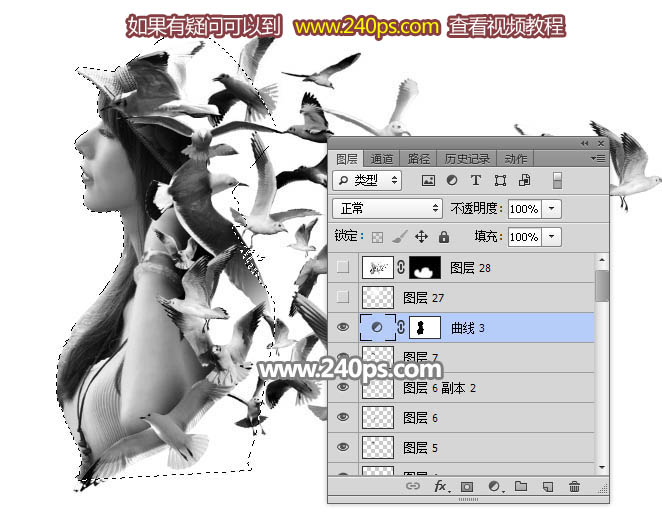Image resolution: width=662 pixels, height=528 pixels.
Task: Lock image pixels brush icon
Action: (x=399, y=237)
